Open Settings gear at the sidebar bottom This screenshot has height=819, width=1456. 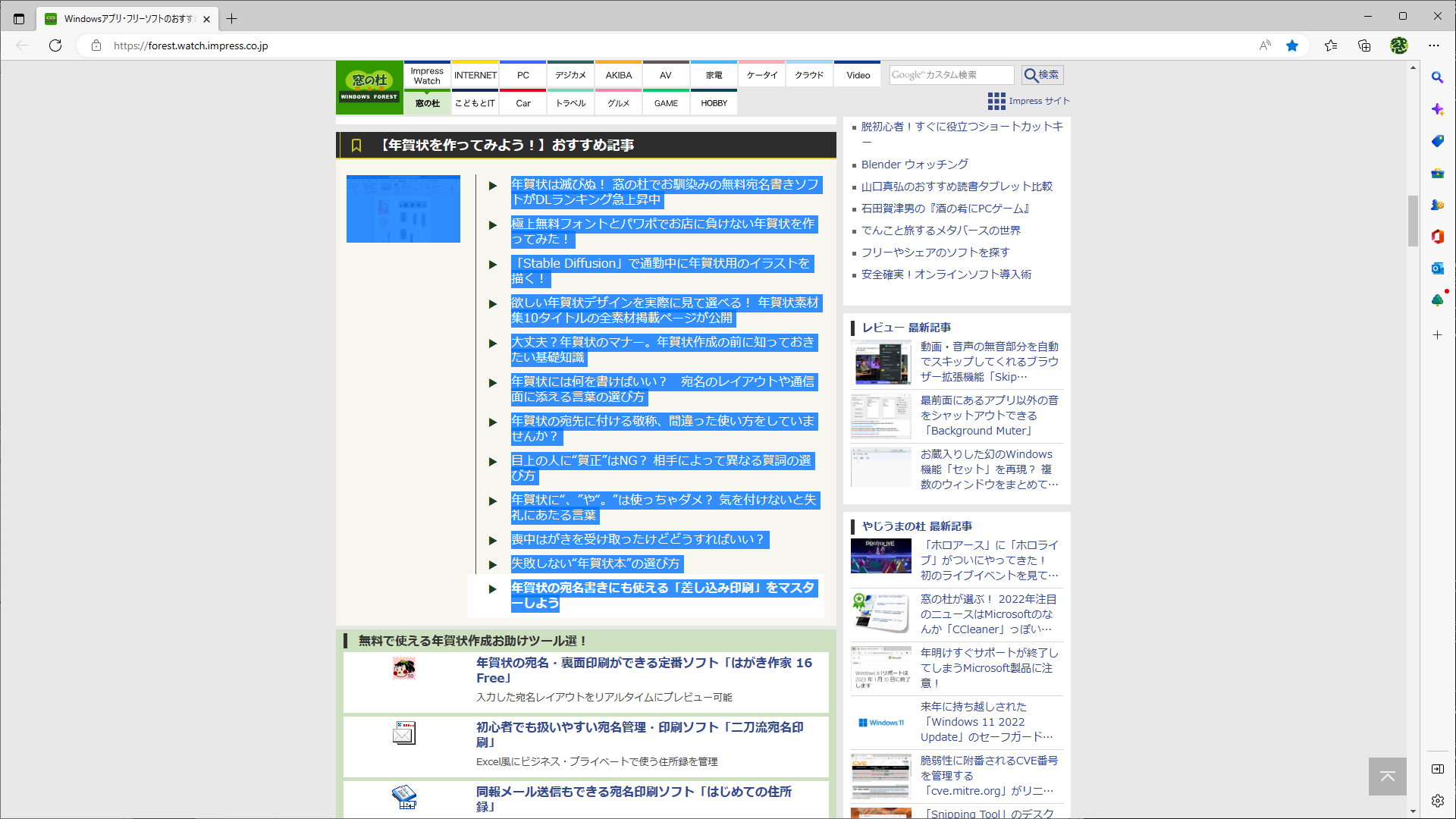(1437, 800)
